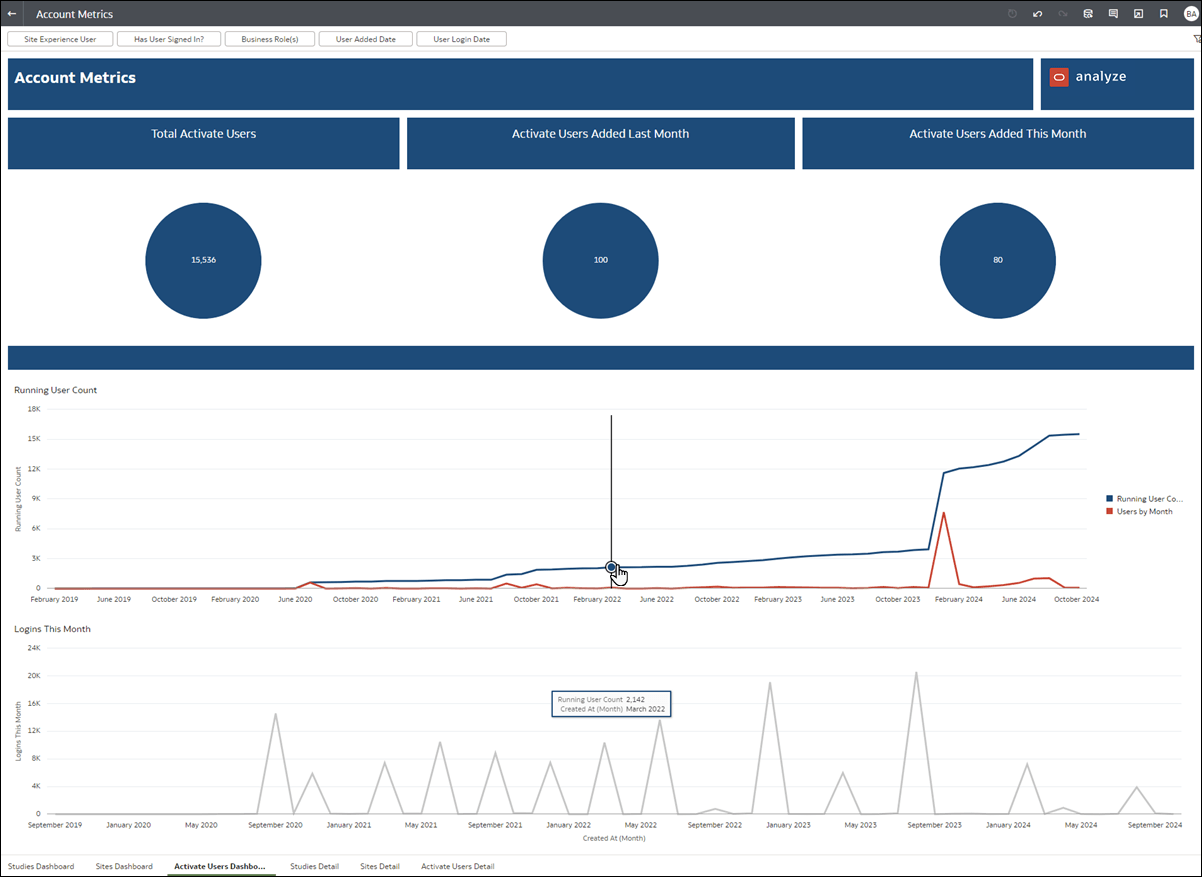
Task: Click the Total Activate Users pie chart
Action: [x=203, y=260]
